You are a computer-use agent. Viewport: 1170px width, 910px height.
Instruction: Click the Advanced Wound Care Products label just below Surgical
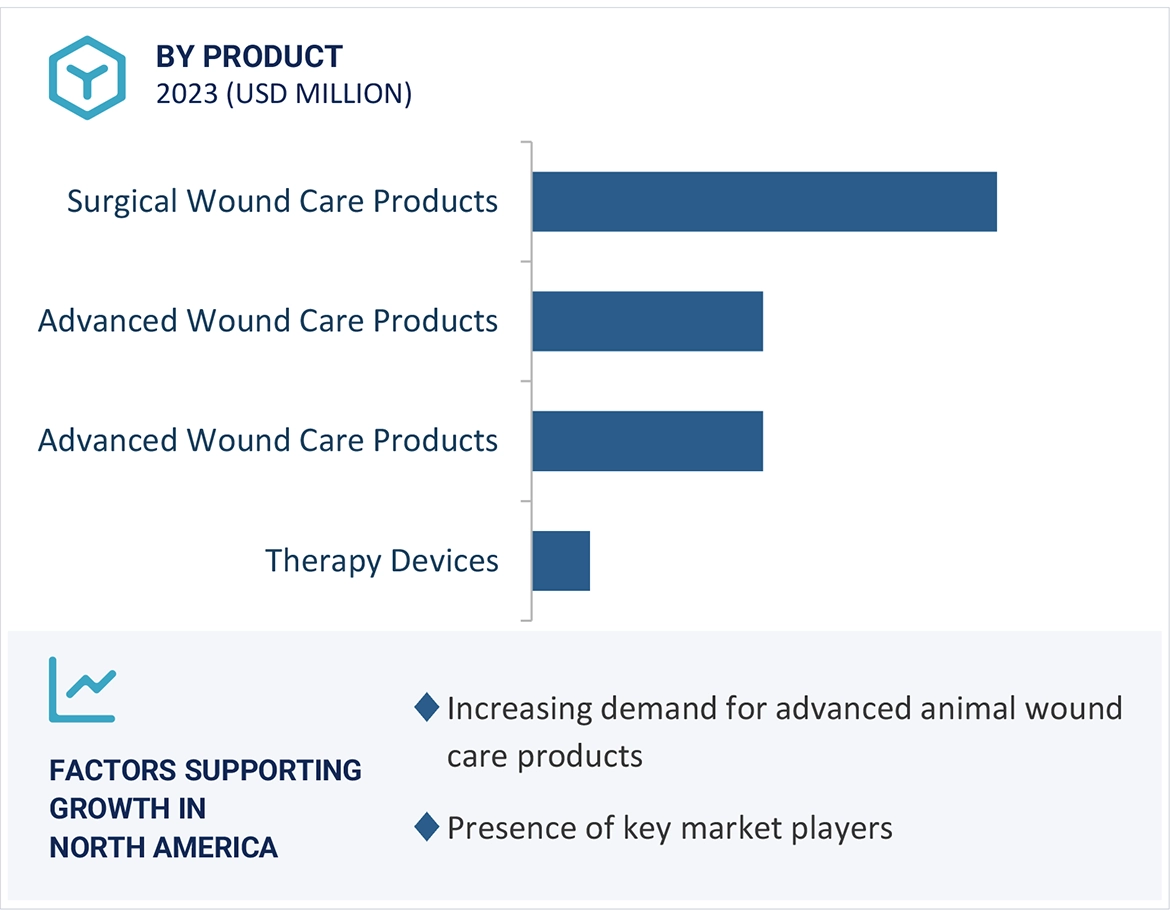[268, 321]
